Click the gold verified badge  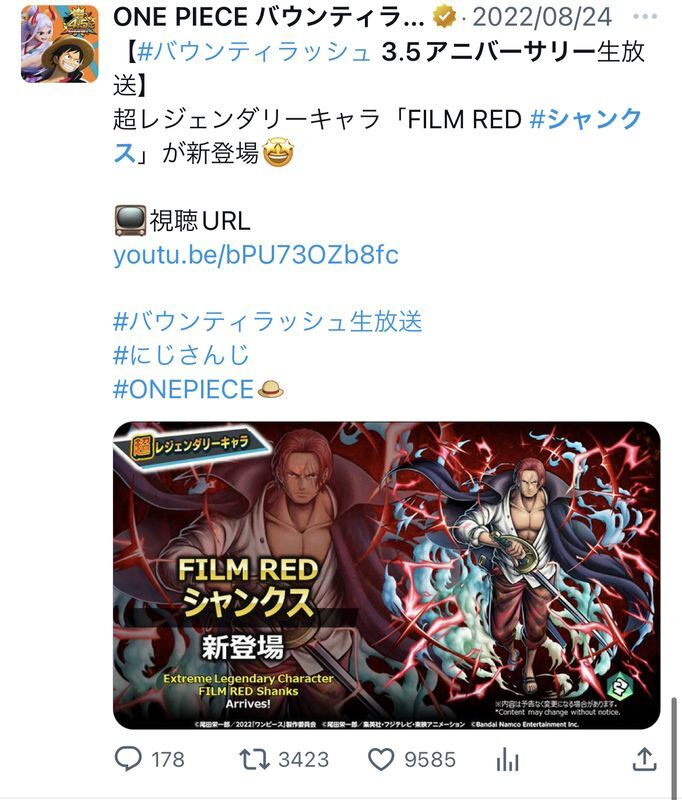pos(444,17)
